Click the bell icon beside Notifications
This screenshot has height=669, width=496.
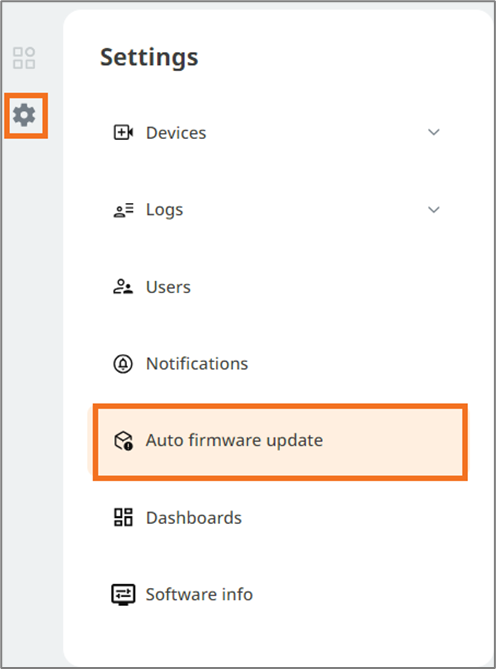point(123,364)
